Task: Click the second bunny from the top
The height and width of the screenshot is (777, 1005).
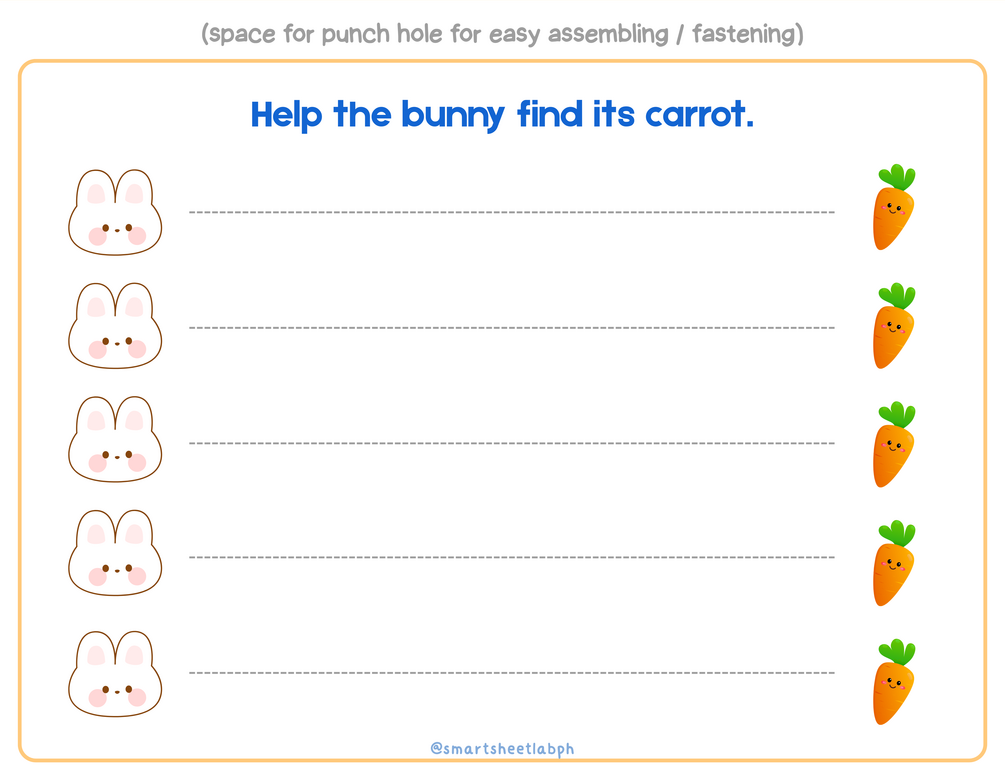Action: click(x=115, y=328)
